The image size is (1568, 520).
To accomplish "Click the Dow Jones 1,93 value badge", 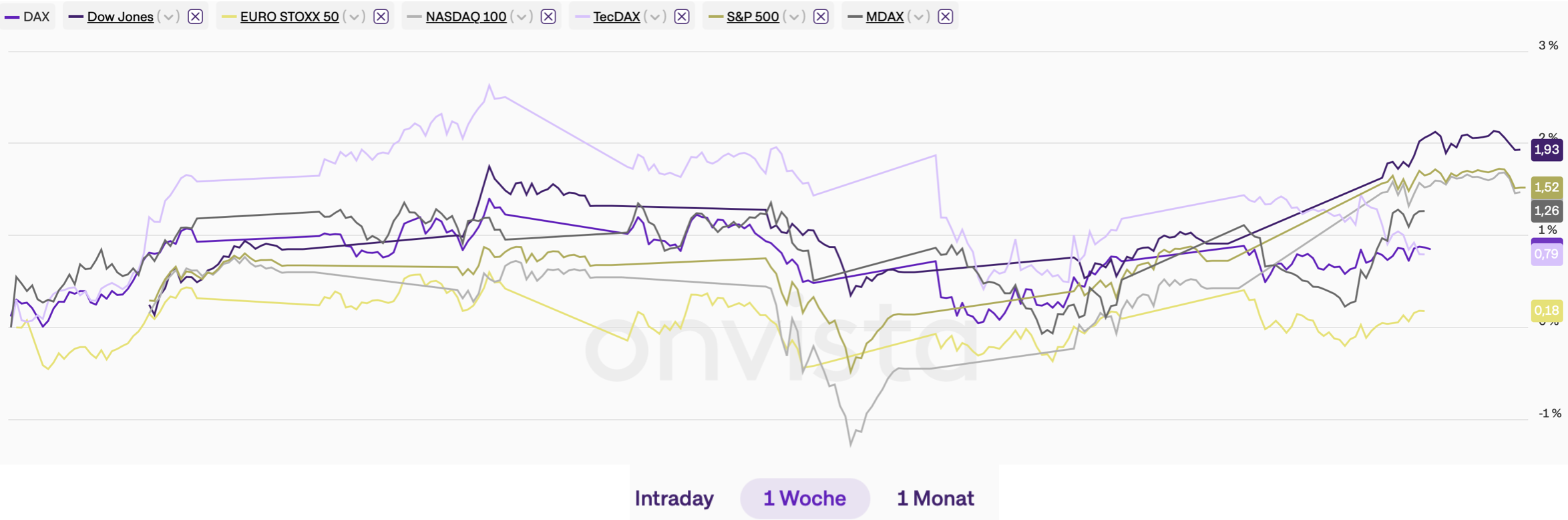I will pos(1546,150).
